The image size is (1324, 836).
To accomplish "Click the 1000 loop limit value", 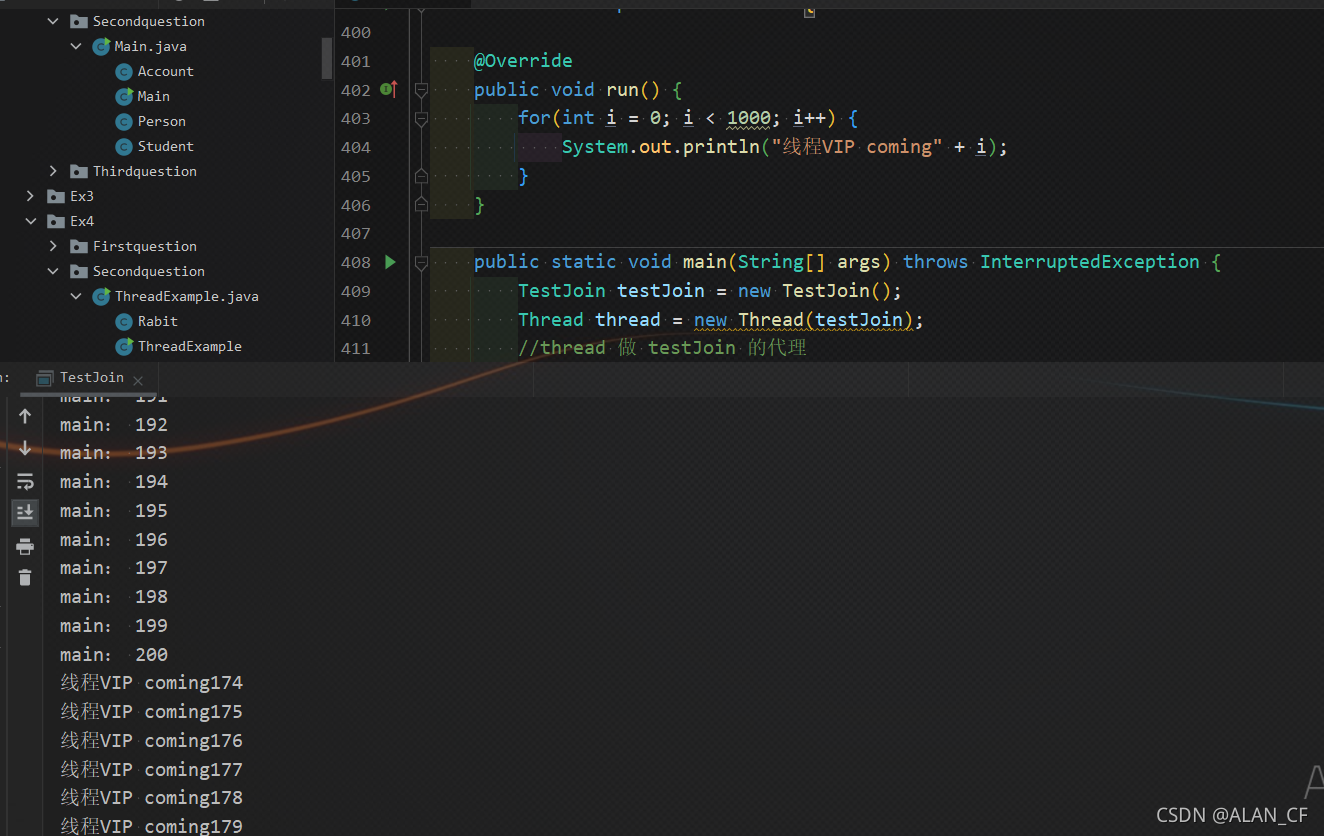I will (749, 118).
